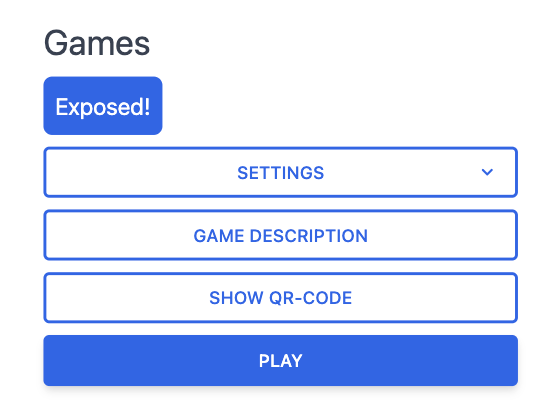The height and width of the screenshot is (400, 560).
Task: Open the Game Description
Action: pyautogui.click(x=280, y=235)
